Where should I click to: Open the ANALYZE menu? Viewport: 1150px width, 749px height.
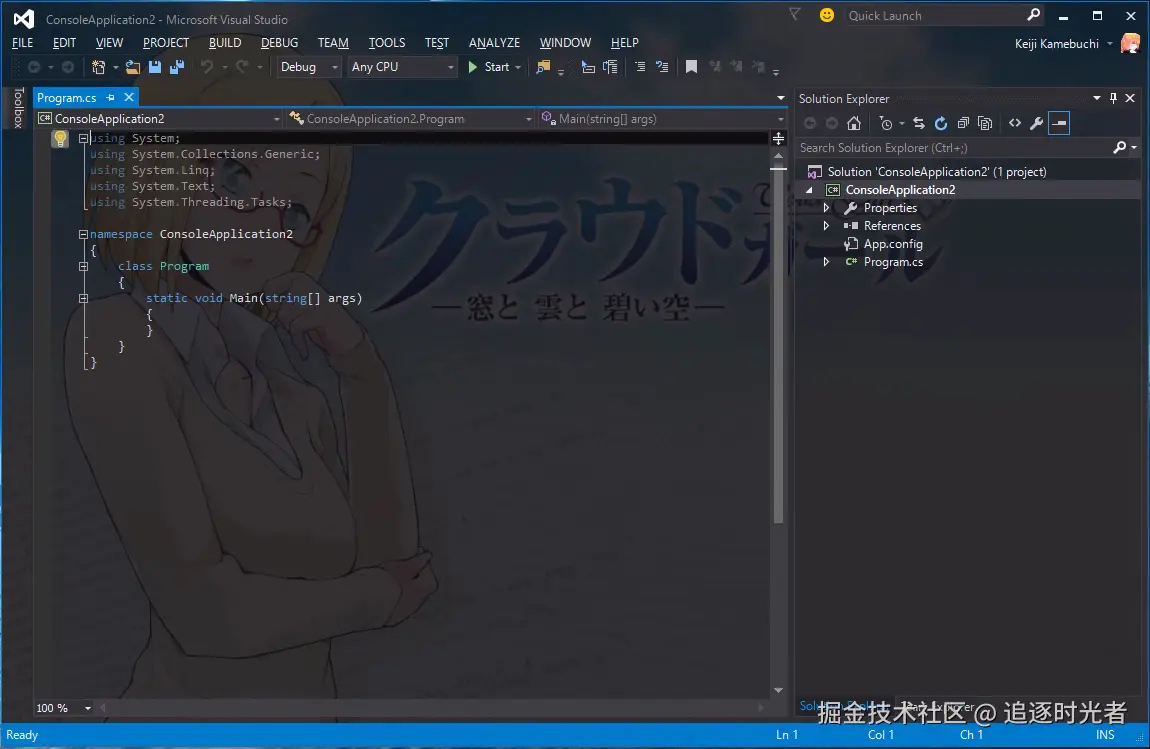coord(494,43)
